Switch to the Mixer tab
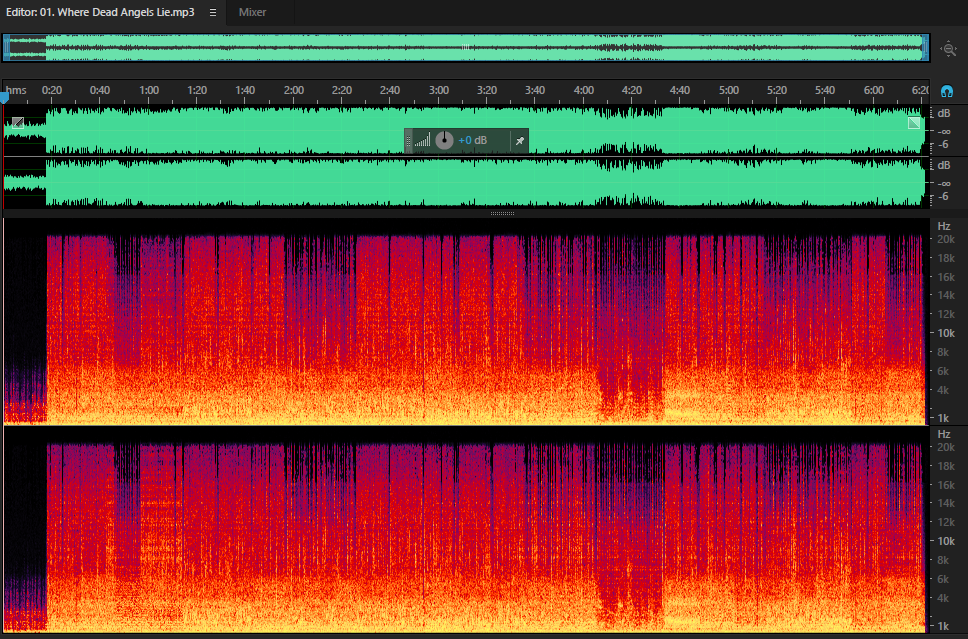This screenshot has height=639, width=968. [252, 12]
